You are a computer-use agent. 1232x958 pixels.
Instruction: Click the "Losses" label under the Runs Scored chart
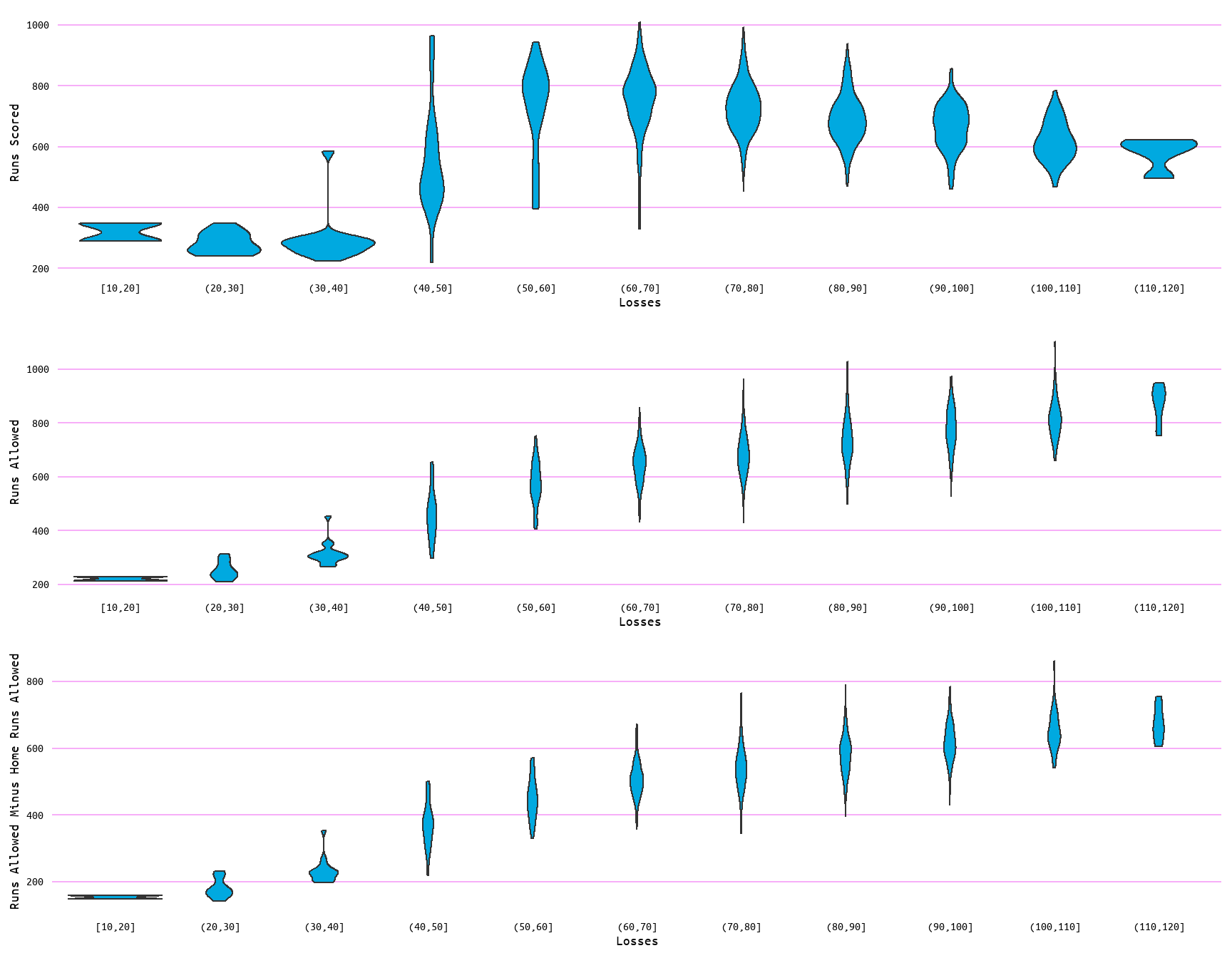pos(640,302)
